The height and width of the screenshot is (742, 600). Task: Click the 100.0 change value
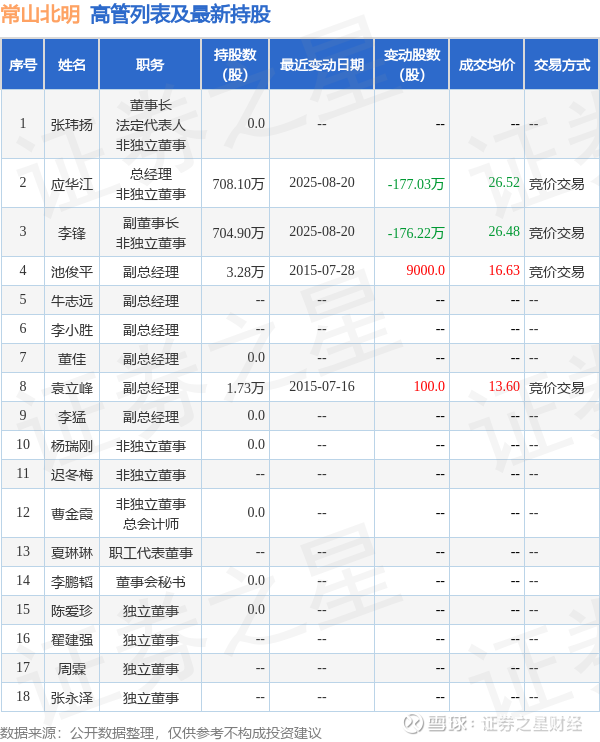429,386
